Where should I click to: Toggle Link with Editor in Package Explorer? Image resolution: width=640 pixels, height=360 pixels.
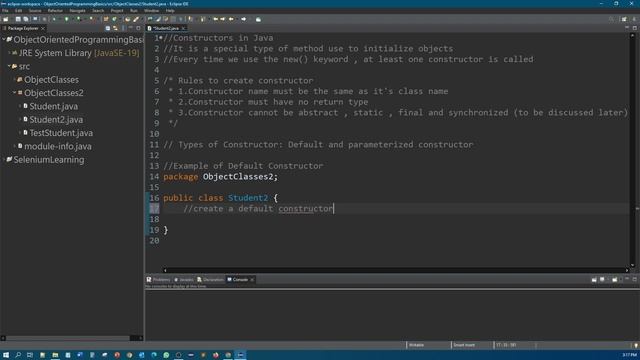click(116, 28)
